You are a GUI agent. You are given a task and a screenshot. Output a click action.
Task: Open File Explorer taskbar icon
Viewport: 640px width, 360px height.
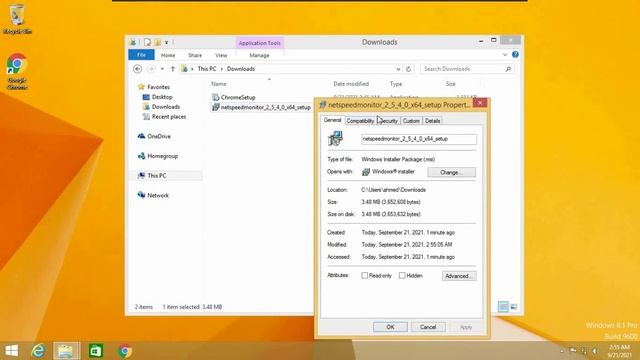[66, 351]
